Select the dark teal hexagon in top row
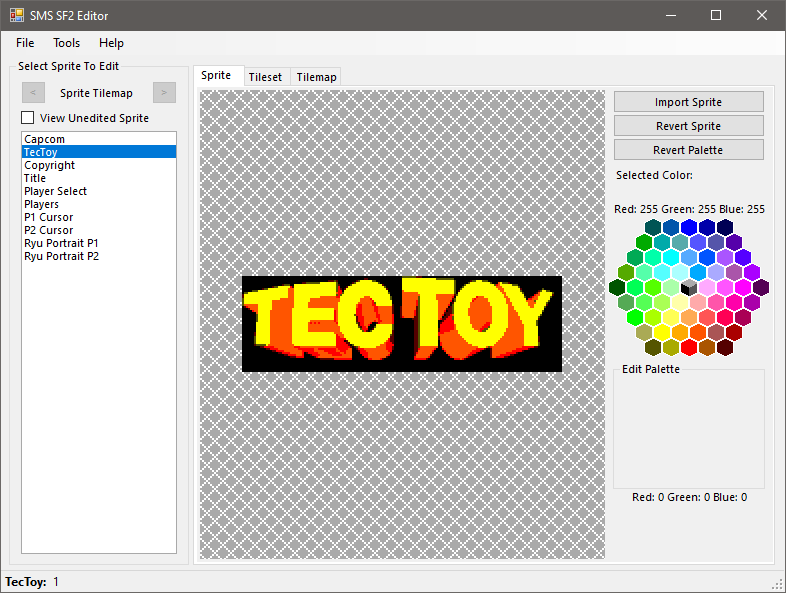The height and width of the screenshot is (593, 786). click(x=653, y=227)
